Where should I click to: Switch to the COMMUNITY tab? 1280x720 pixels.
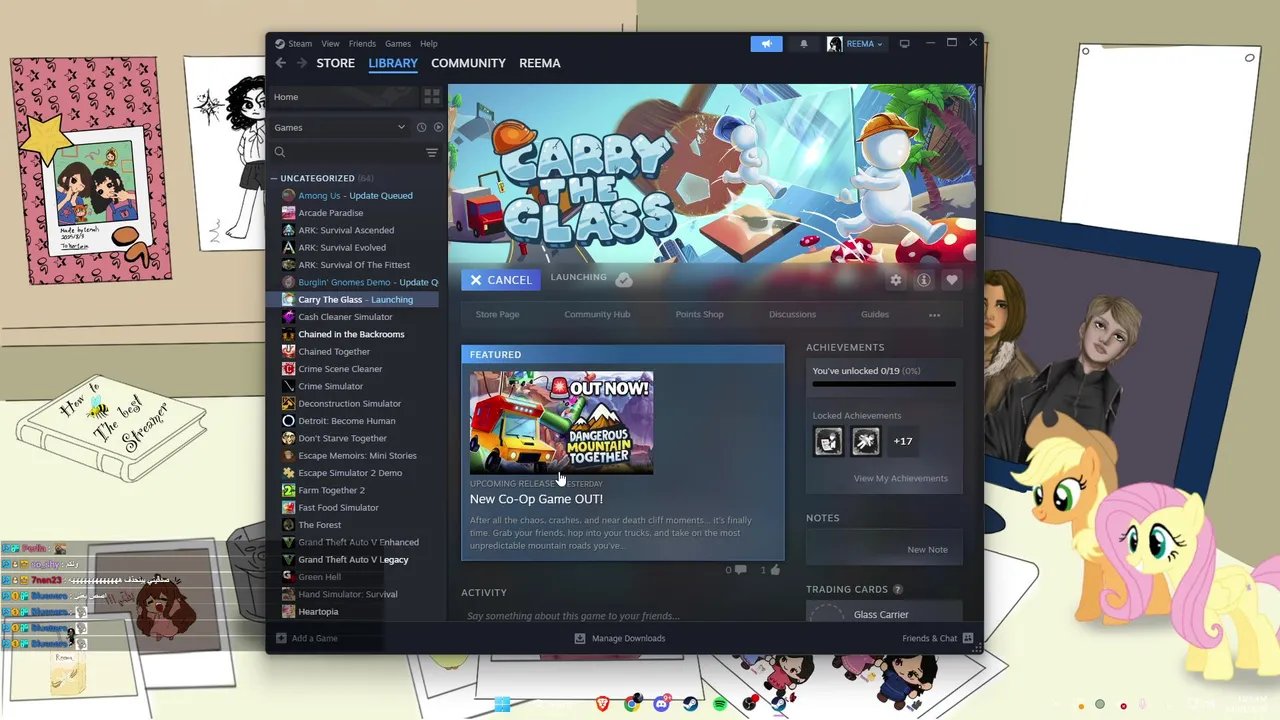coord(468,63)
